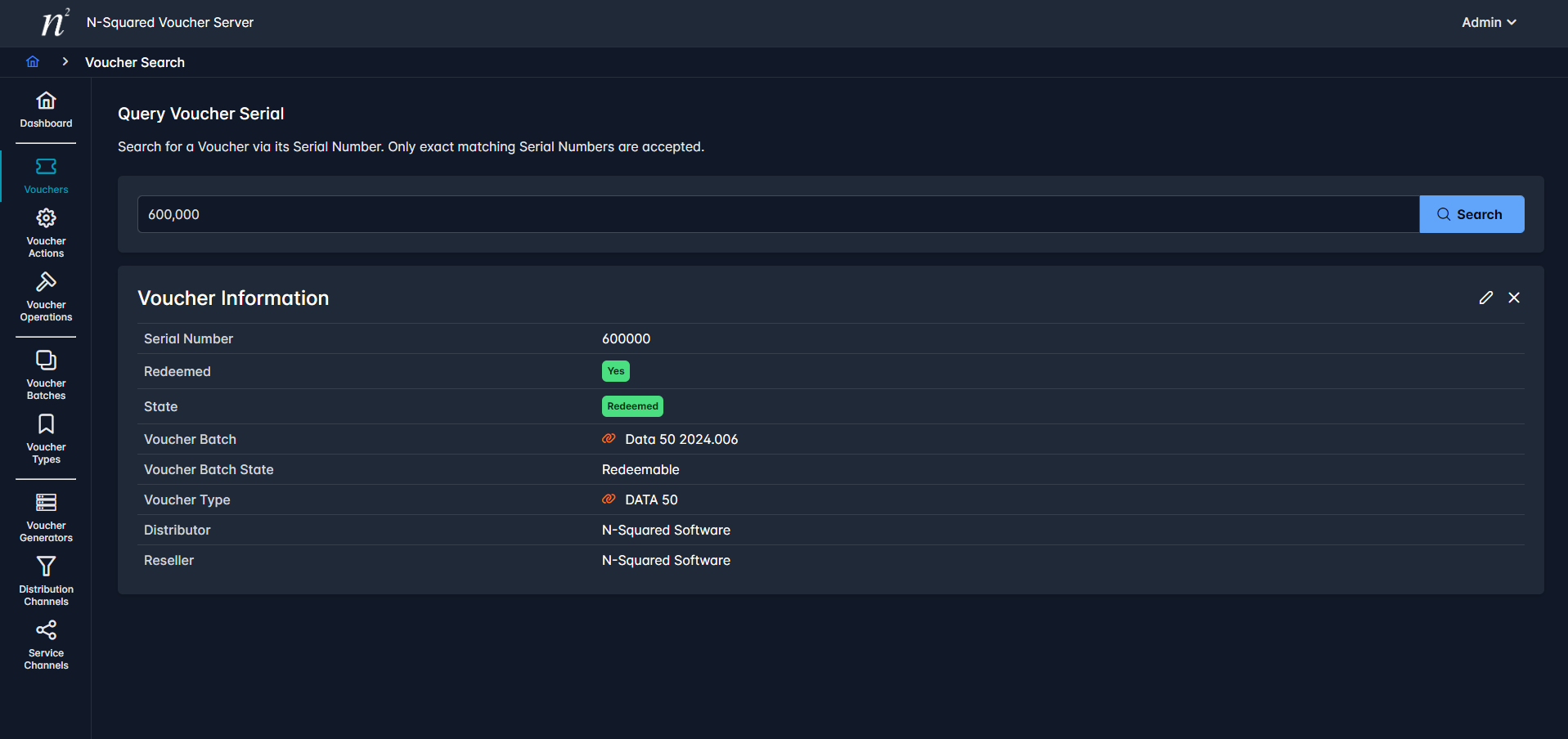Click the Search button

[x=1471, y=214]
